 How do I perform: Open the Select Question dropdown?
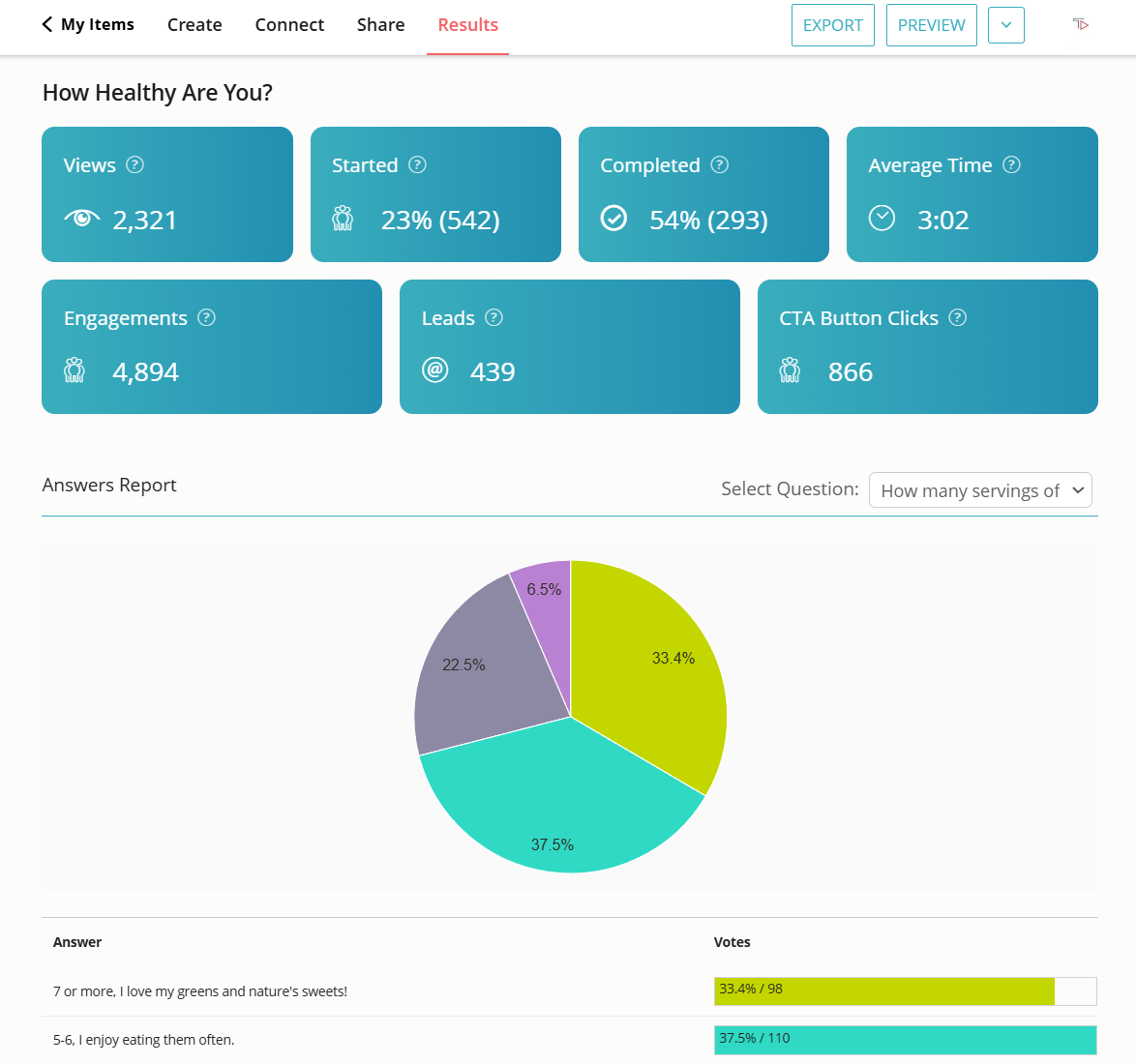pyautogui.click(x=980, y=489)
